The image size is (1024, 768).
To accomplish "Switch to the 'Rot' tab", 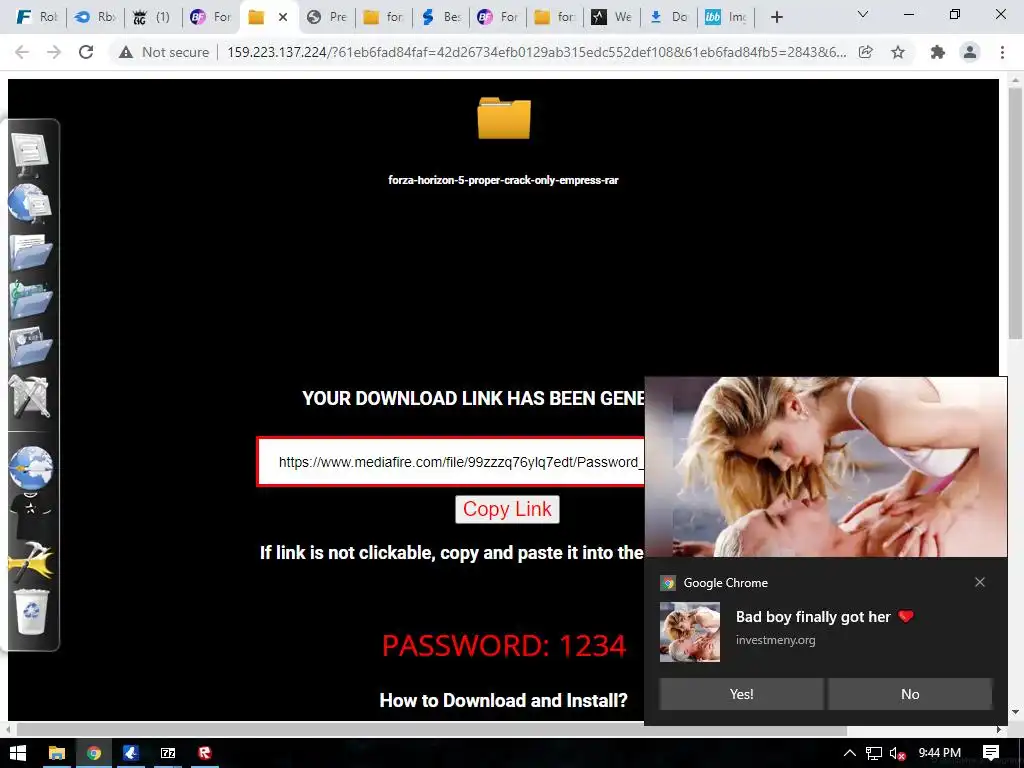I will click(x=36, y=17).
